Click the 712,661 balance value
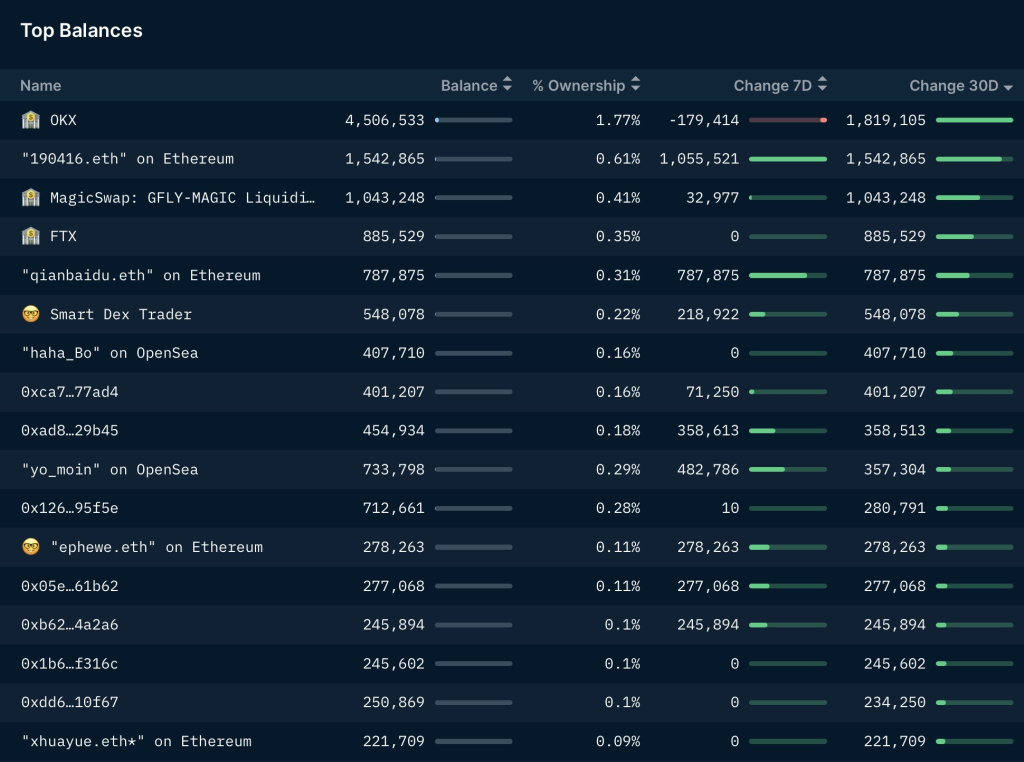Image resolution: width=1024 pixels, height=762 pixels. [394, 508]
